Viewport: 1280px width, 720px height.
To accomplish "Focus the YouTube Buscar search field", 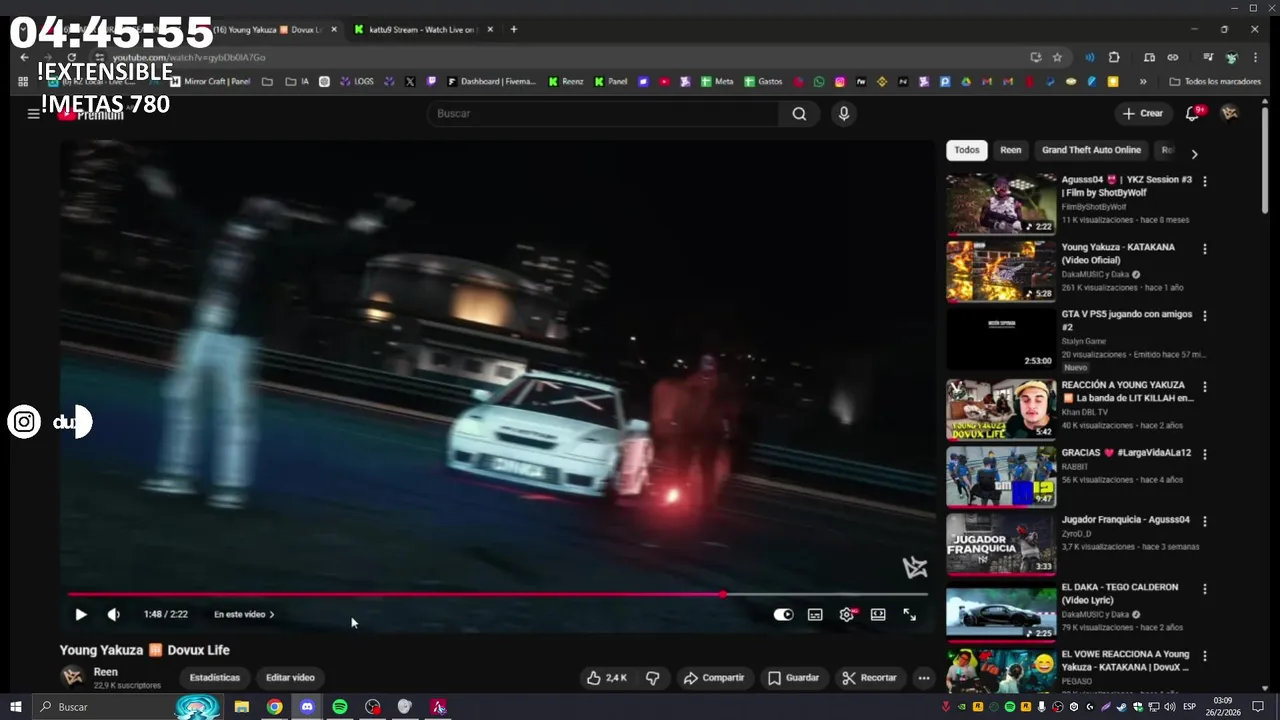I will pos(602,114).
